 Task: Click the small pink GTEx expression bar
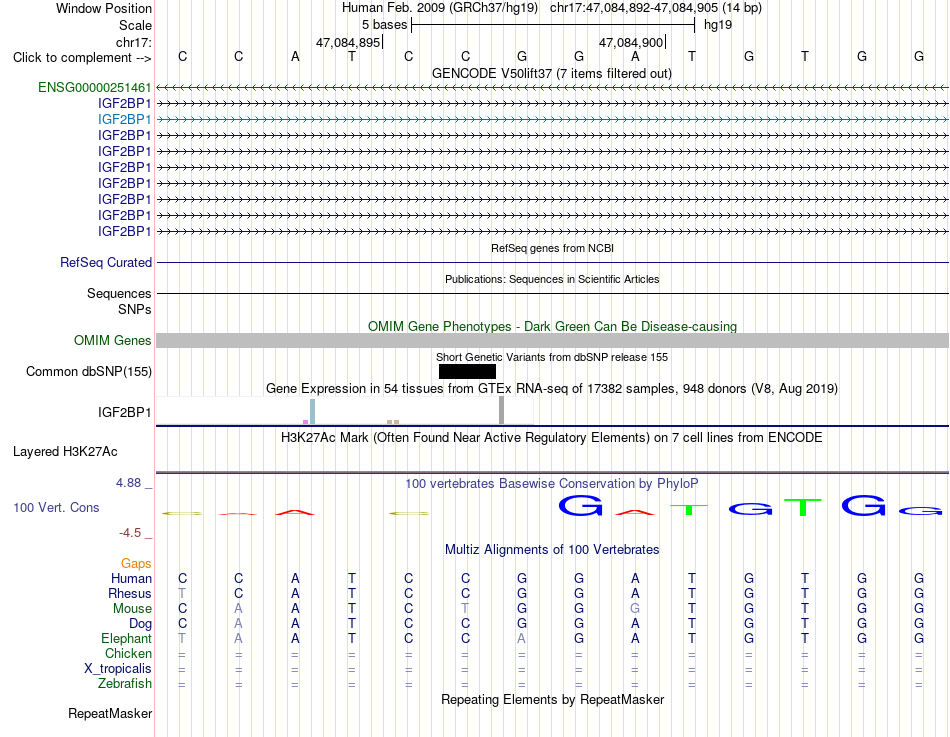[x=305, y=422]
